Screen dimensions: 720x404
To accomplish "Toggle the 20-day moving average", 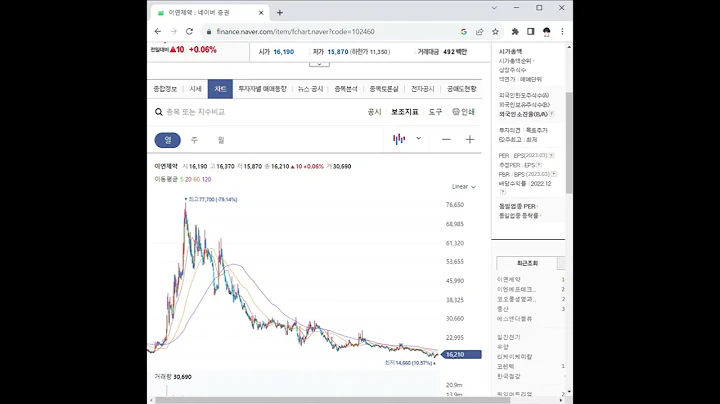I will [188, 180].
